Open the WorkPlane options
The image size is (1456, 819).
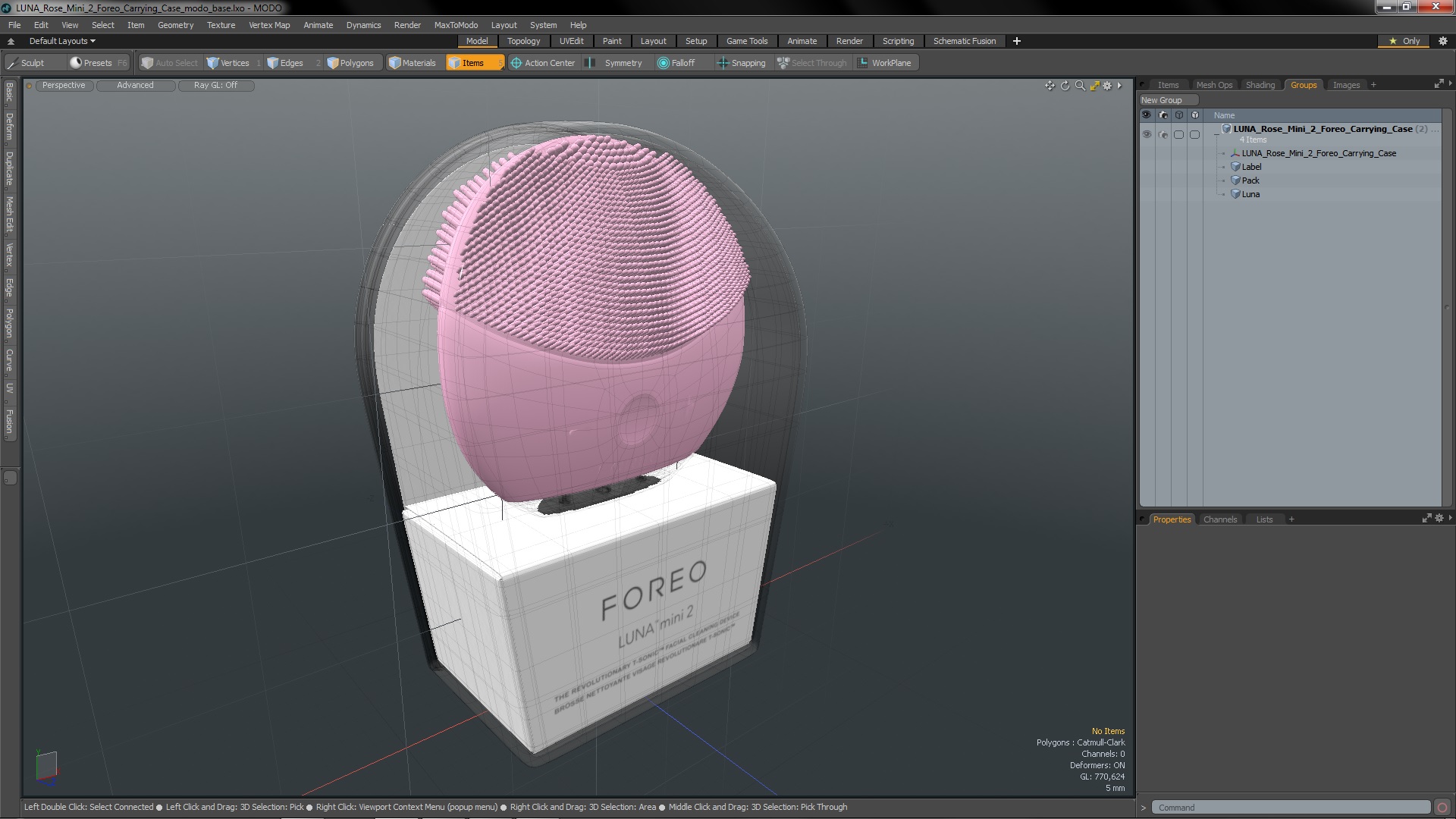pos(886,63)
